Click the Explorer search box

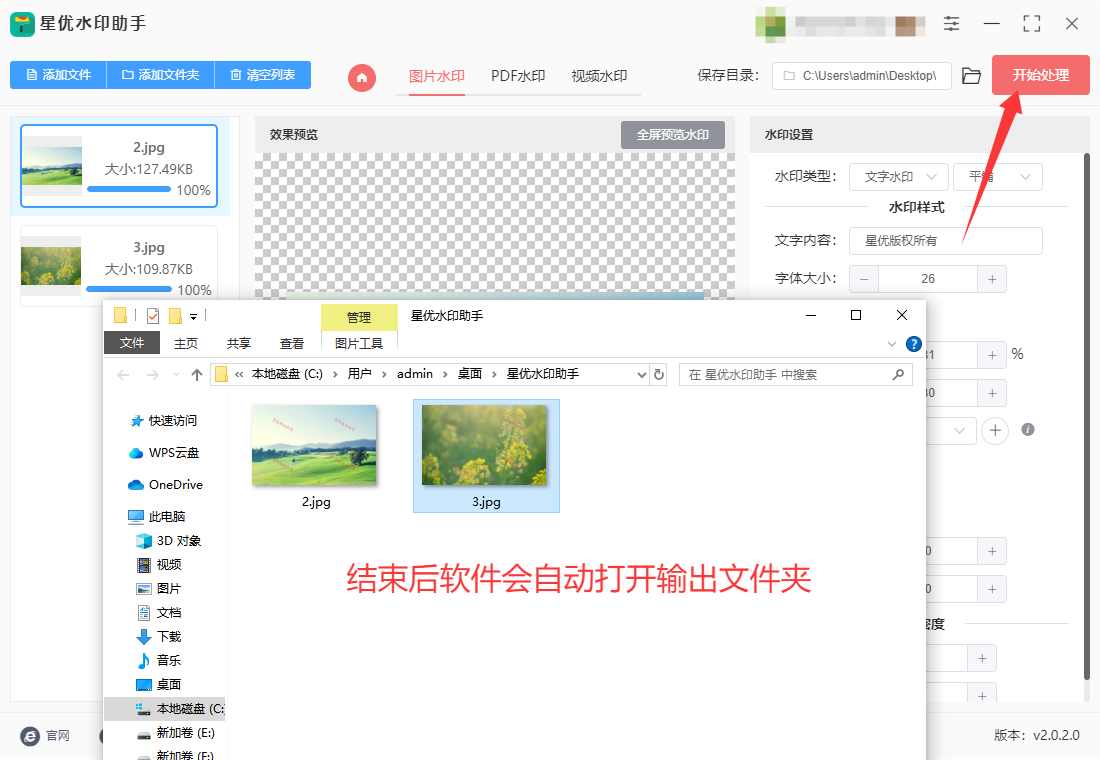pyautogui.click(x=796, y=375)
